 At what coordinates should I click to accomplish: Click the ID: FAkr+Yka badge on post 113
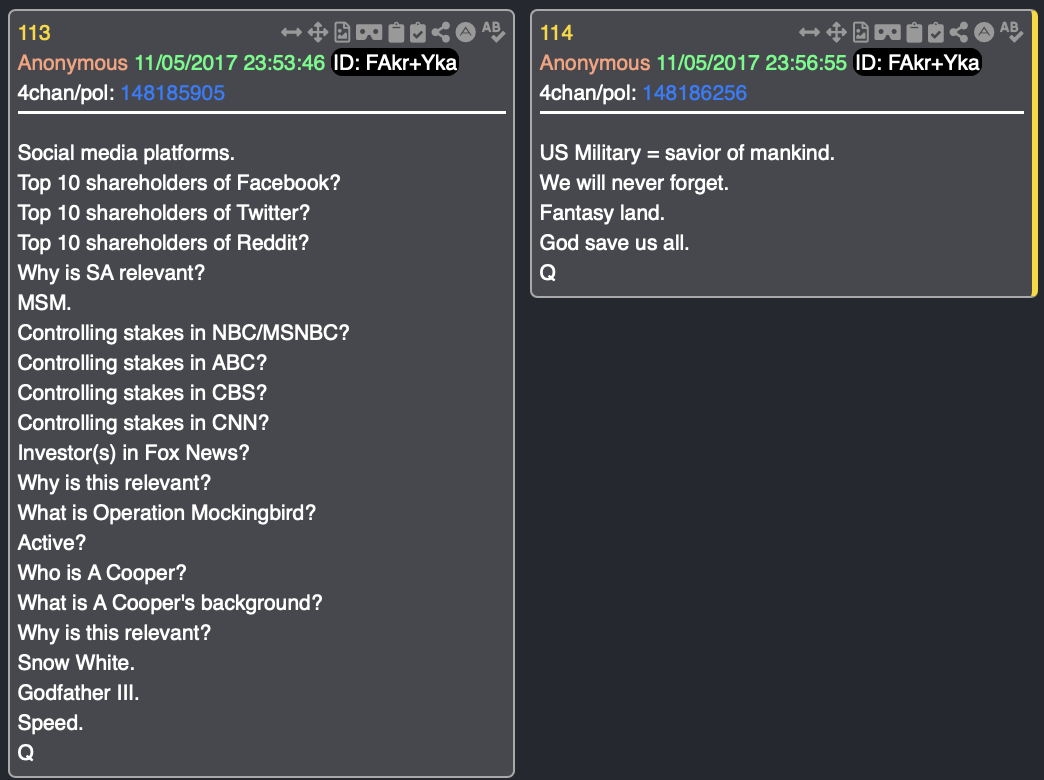point(395,63)
